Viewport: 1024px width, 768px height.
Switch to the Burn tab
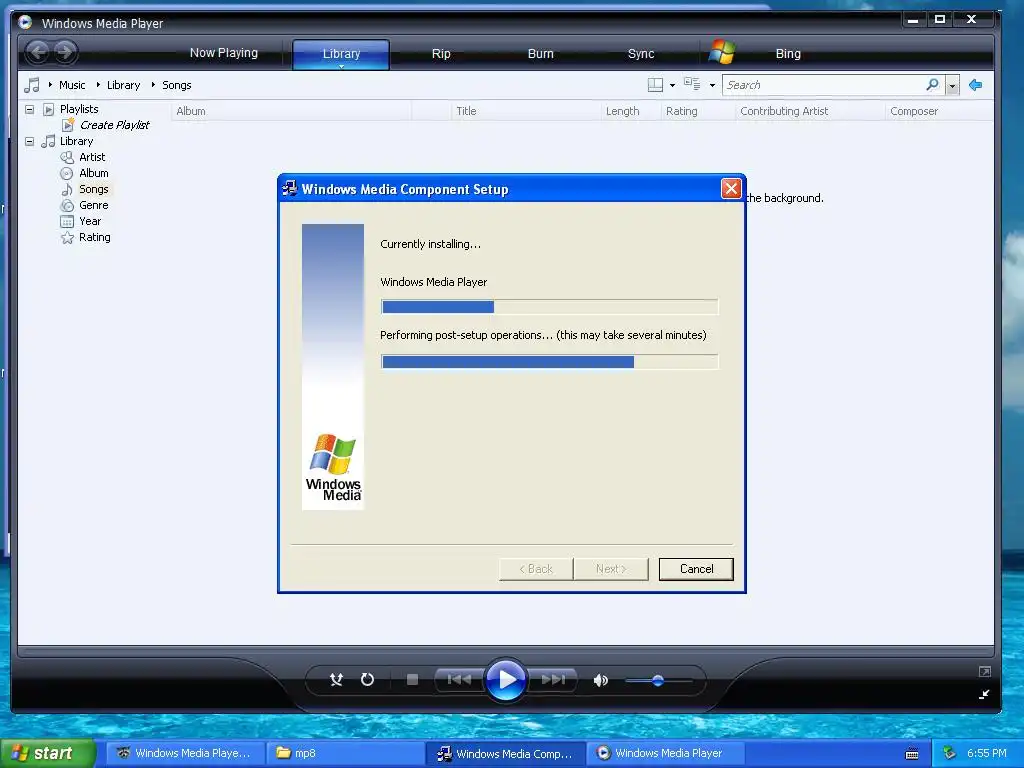coord(541,54)
